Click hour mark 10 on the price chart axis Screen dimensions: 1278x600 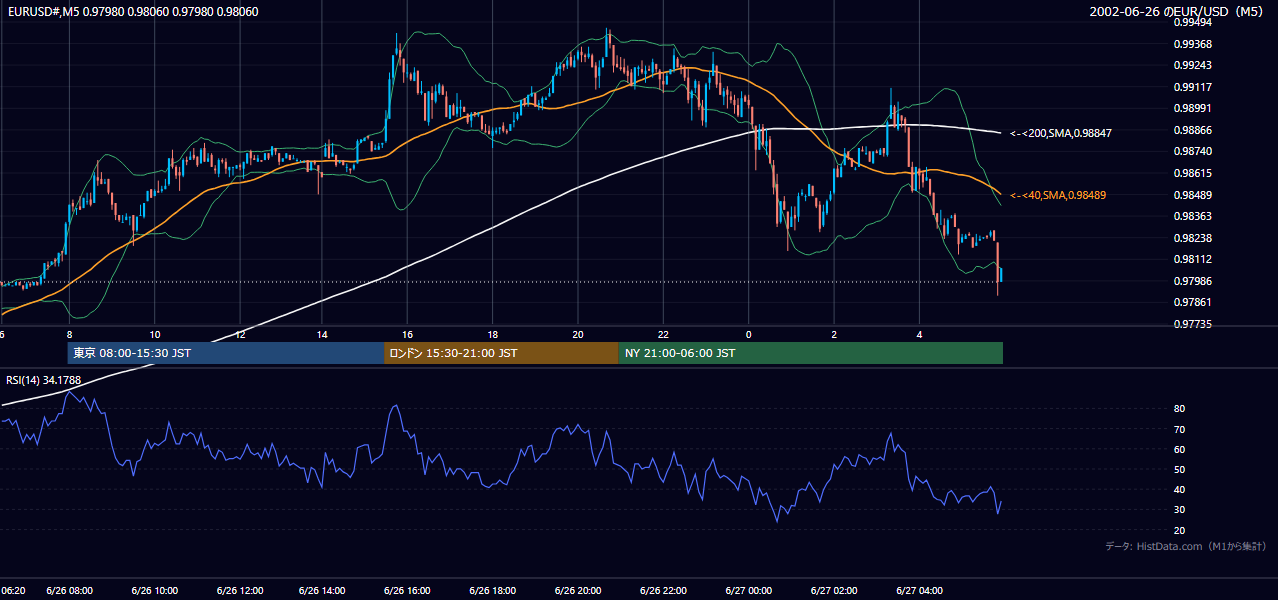point(154,335)
